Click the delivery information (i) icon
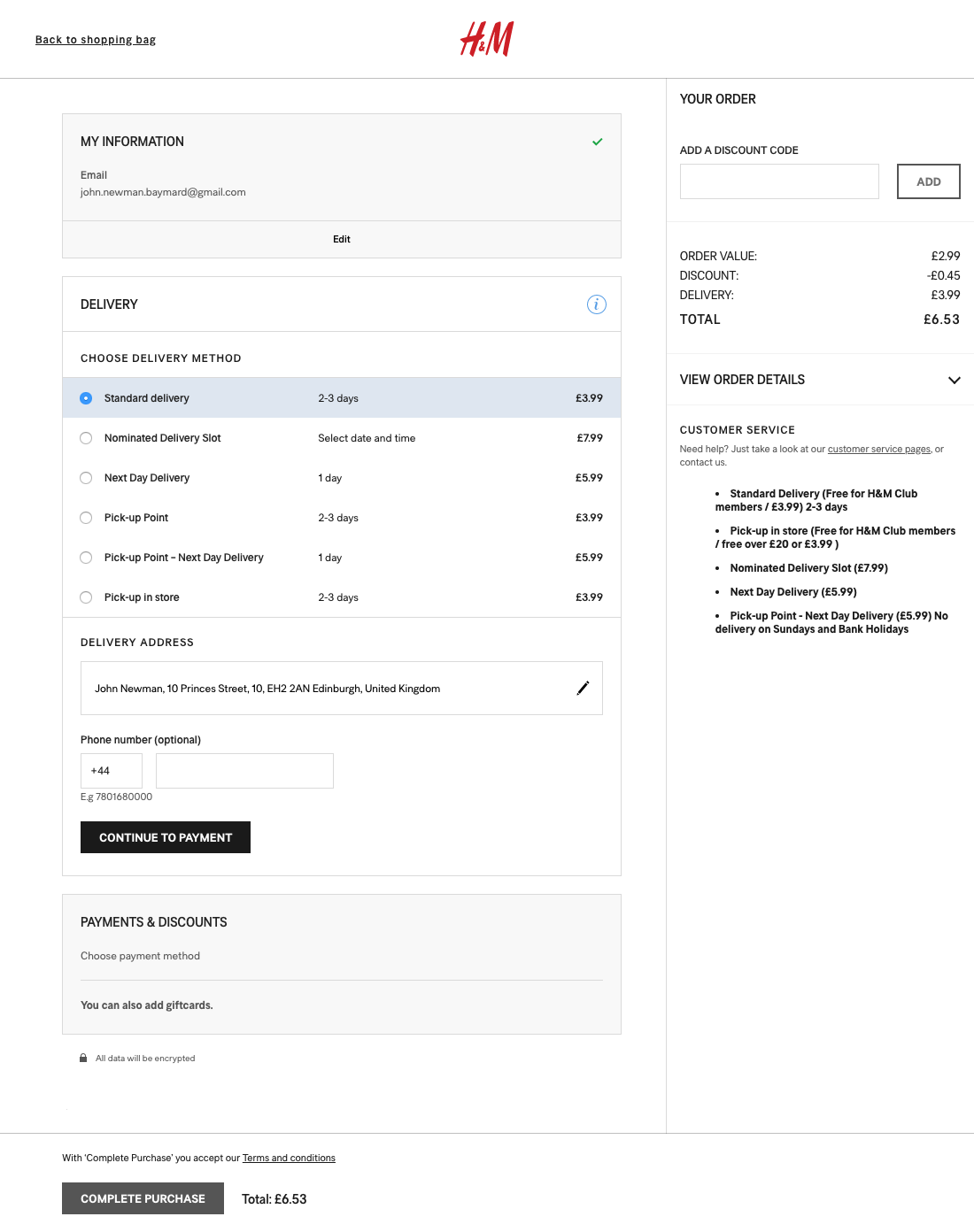This screenshot has width=974, height=1232. click(597, 304)
